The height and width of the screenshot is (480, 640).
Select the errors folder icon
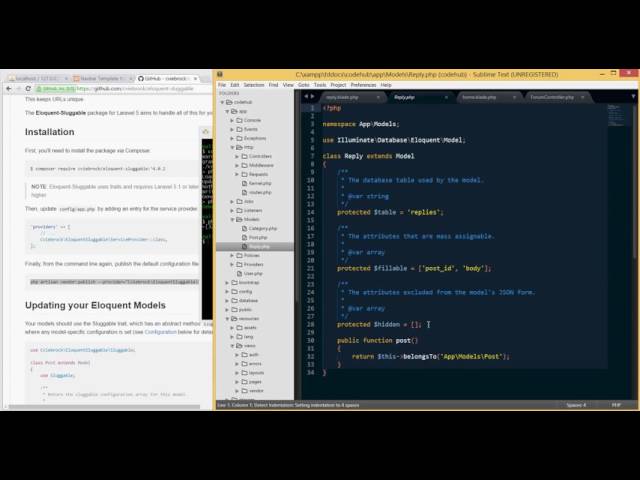[244, 364]
